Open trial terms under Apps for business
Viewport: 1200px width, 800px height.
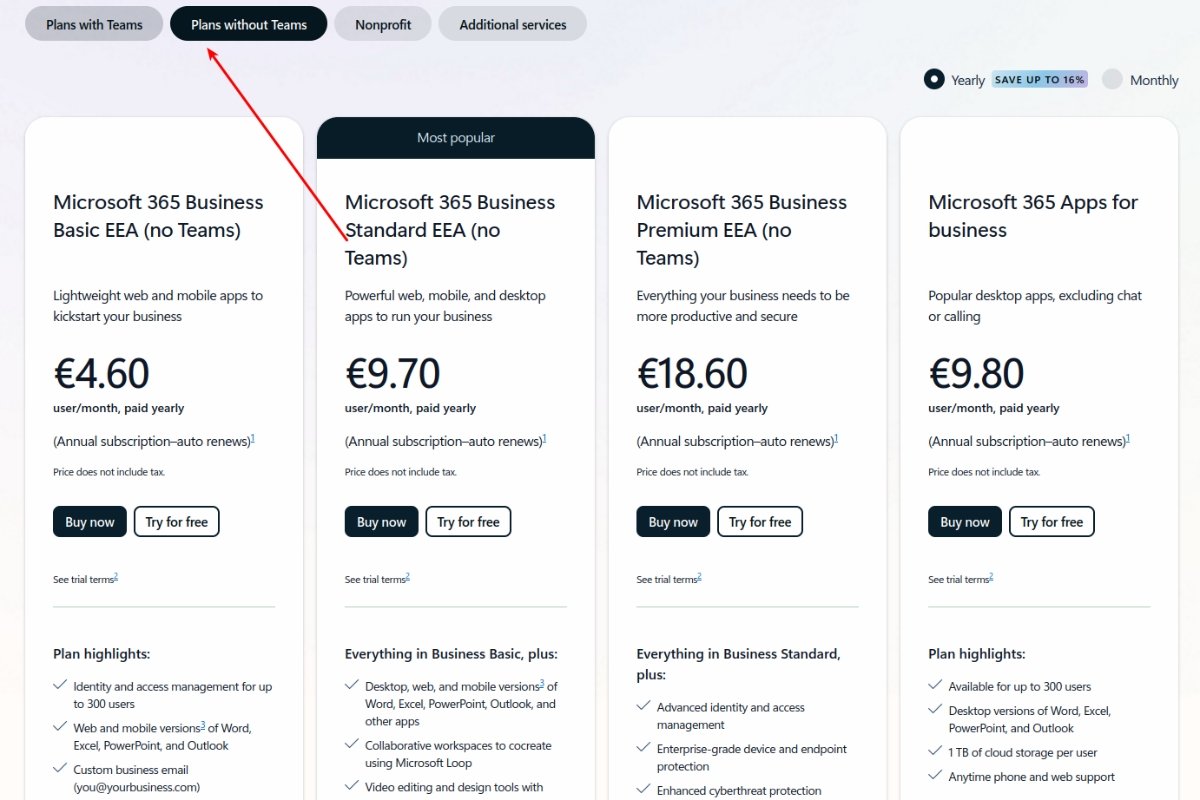click(960, 578)
